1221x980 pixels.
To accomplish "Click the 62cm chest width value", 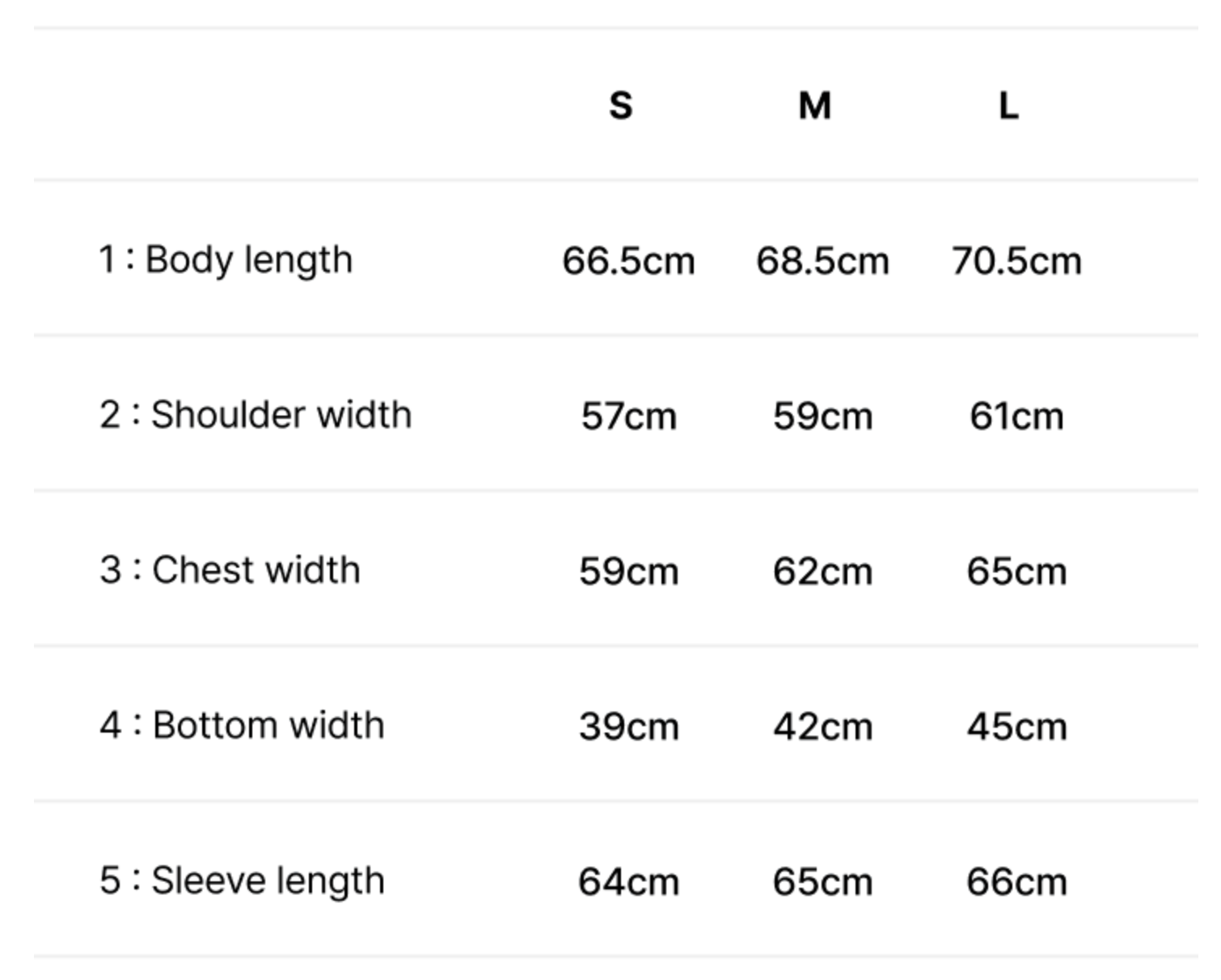I will click(x=822, y=572).
